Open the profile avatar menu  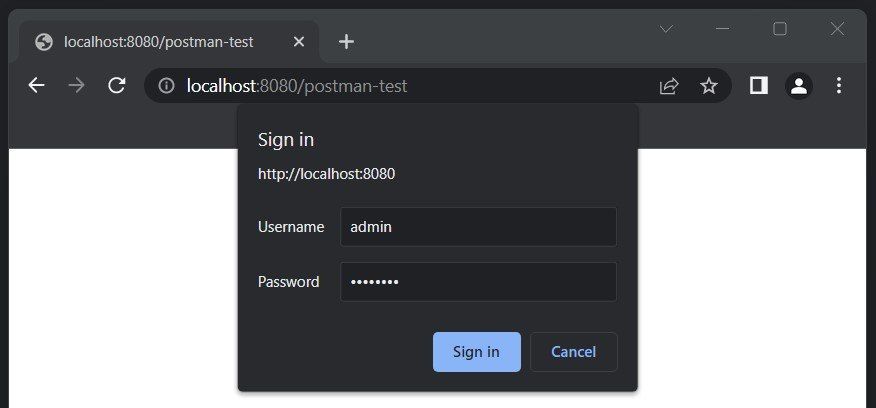tap(799, 86)
